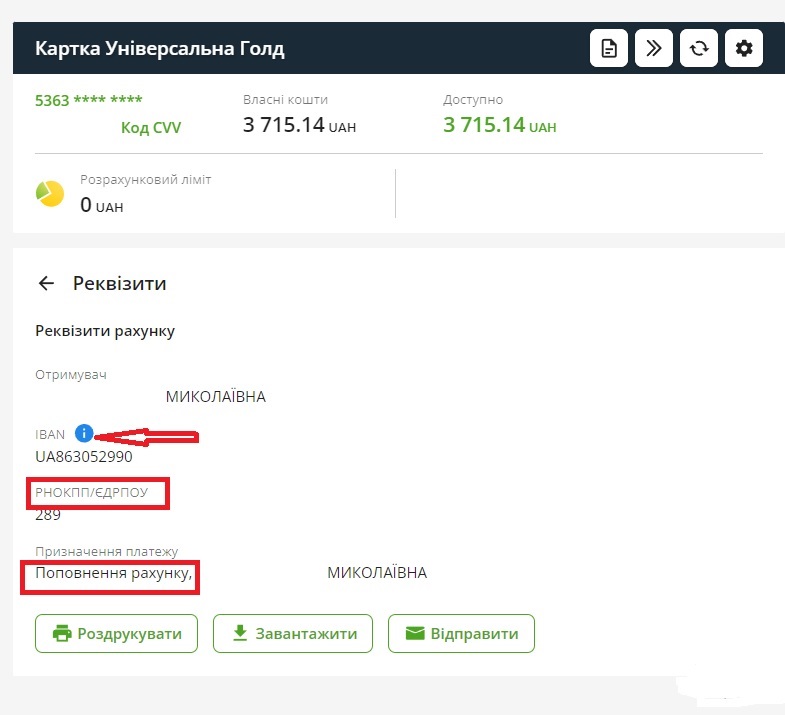Click recipient name under Отримувач
The image size is (785, 715).
pos(215,397)
